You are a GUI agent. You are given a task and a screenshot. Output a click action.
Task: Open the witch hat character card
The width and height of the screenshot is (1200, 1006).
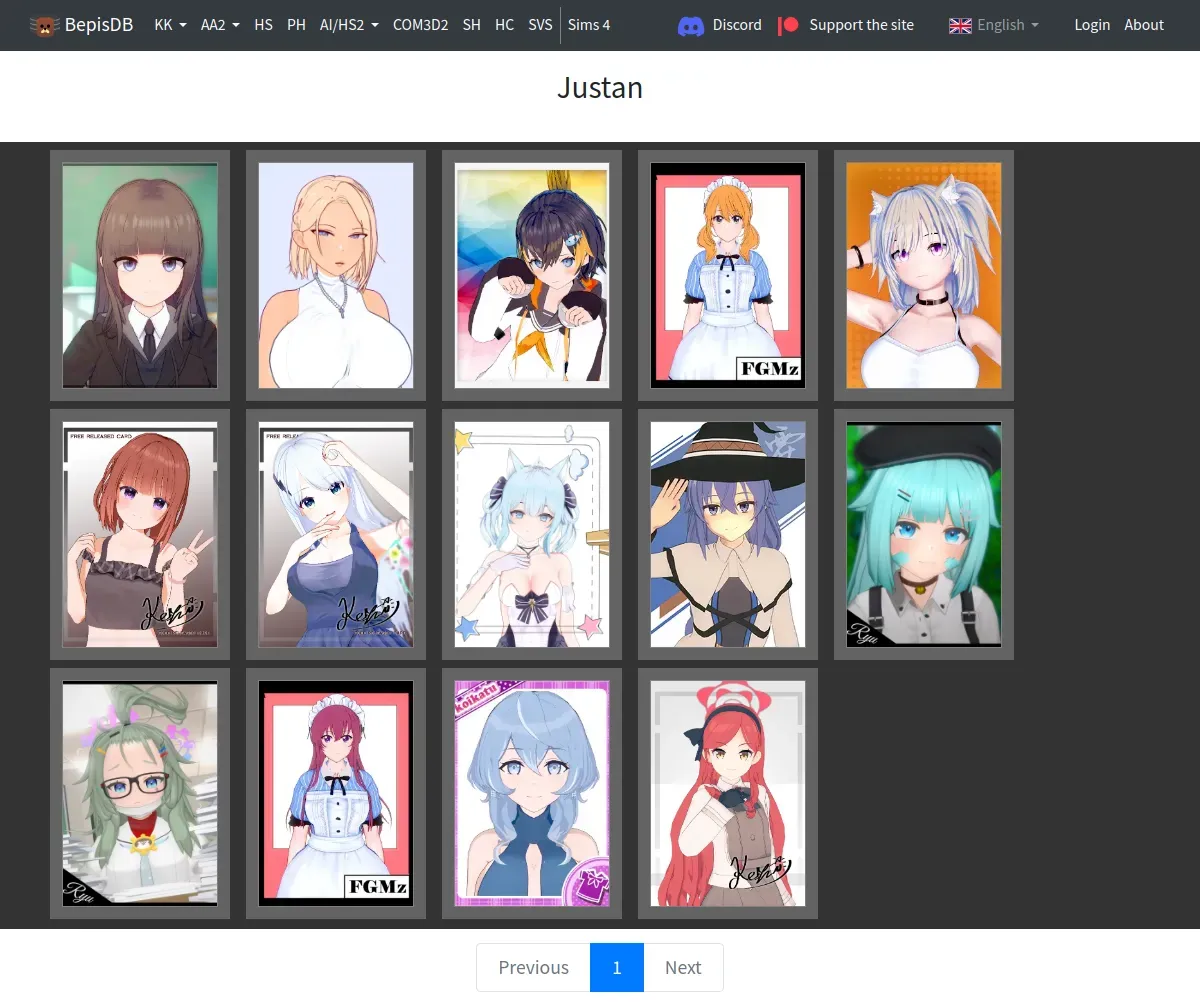728,534
